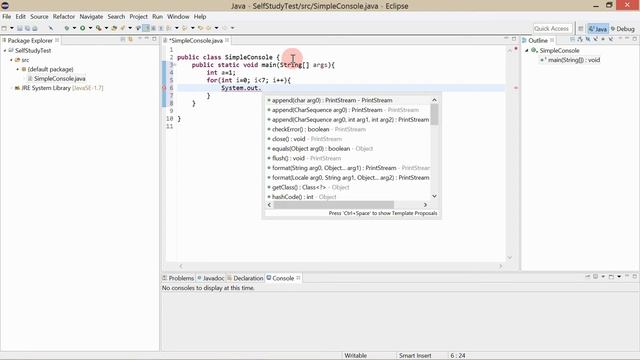Viewport: 640px width, 360px height.
Task: Collapse the (default package) node
Action: pyautogui.click(x=18, y=69)
